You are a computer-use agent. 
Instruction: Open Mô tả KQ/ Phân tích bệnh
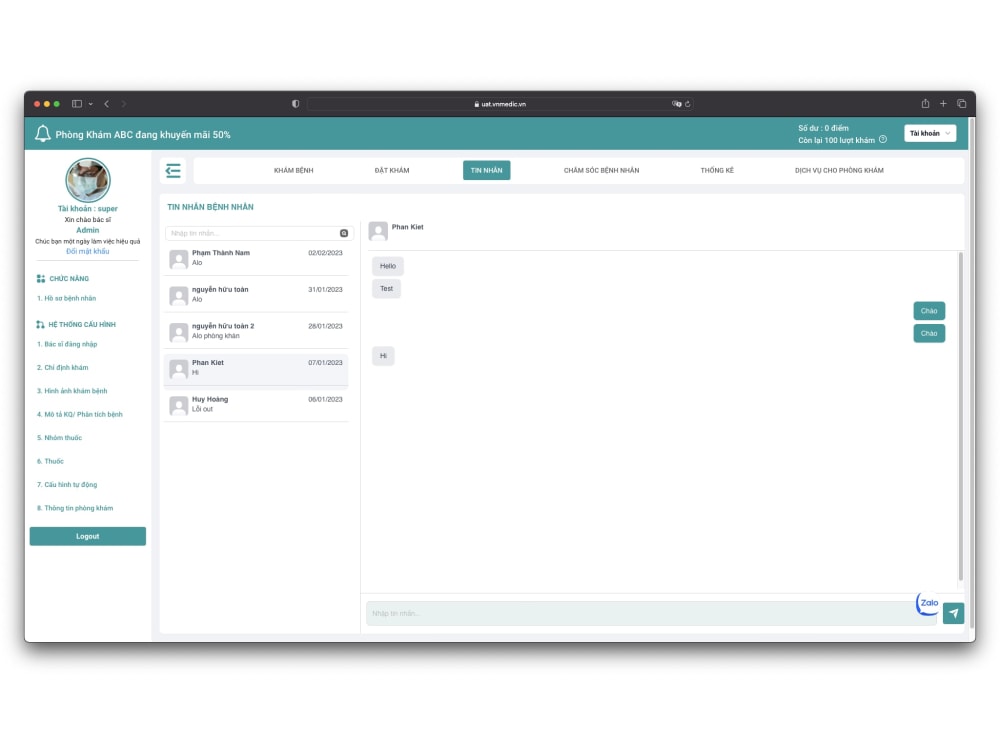tap(80, 415)
